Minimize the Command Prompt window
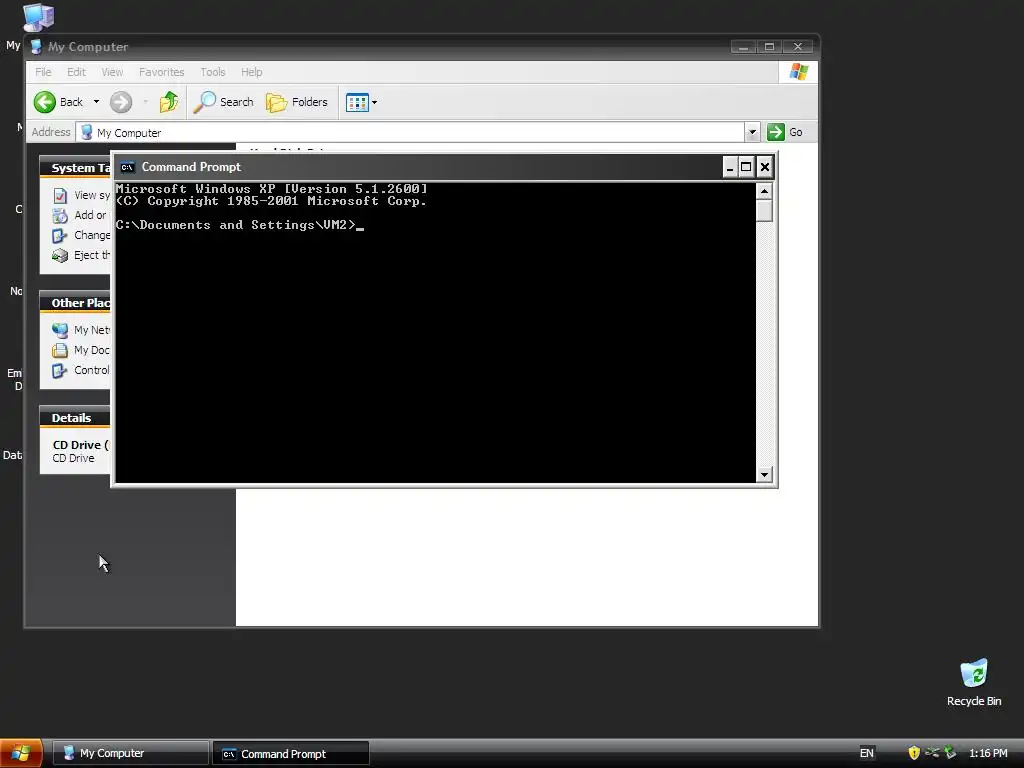Viewport: 1024px width, 768px height. click(730, 167)
